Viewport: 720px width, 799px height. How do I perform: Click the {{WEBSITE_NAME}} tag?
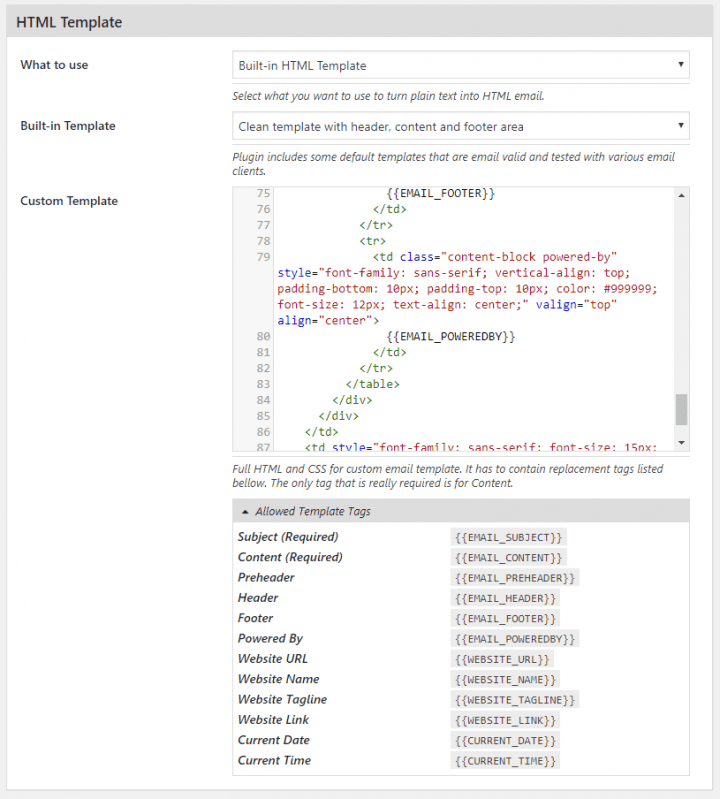pyautogui.click(x=505, y=680)
